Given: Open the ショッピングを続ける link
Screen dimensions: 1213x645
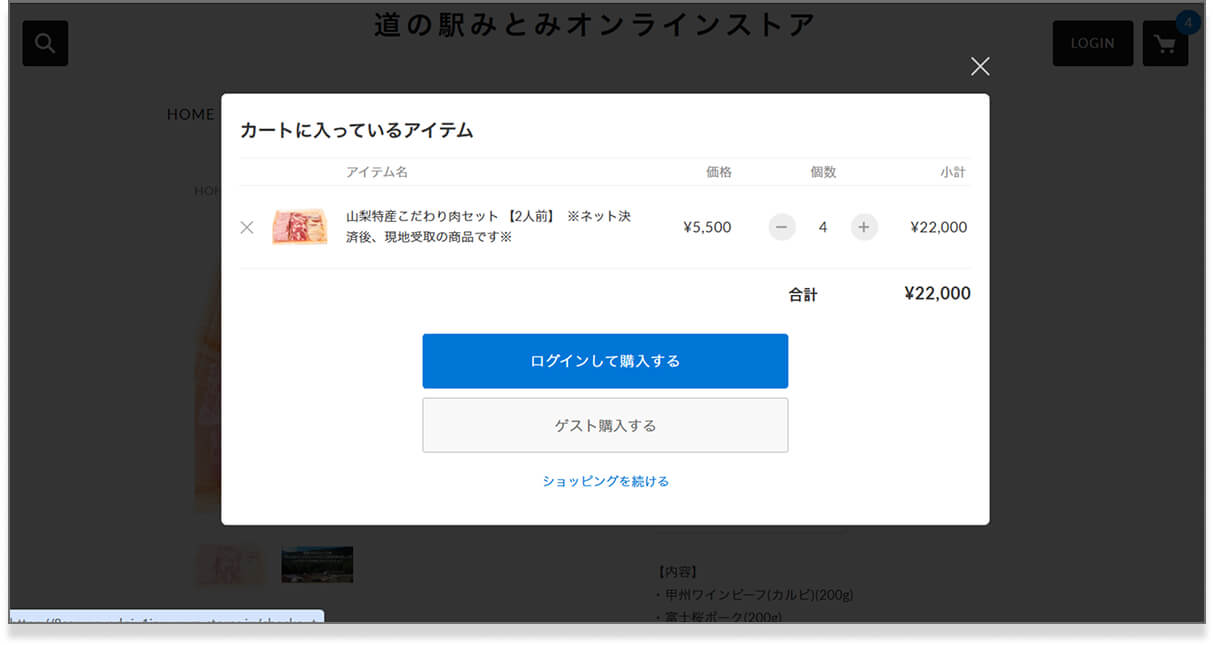Looking at the screenshot, I should pos(605,481).
